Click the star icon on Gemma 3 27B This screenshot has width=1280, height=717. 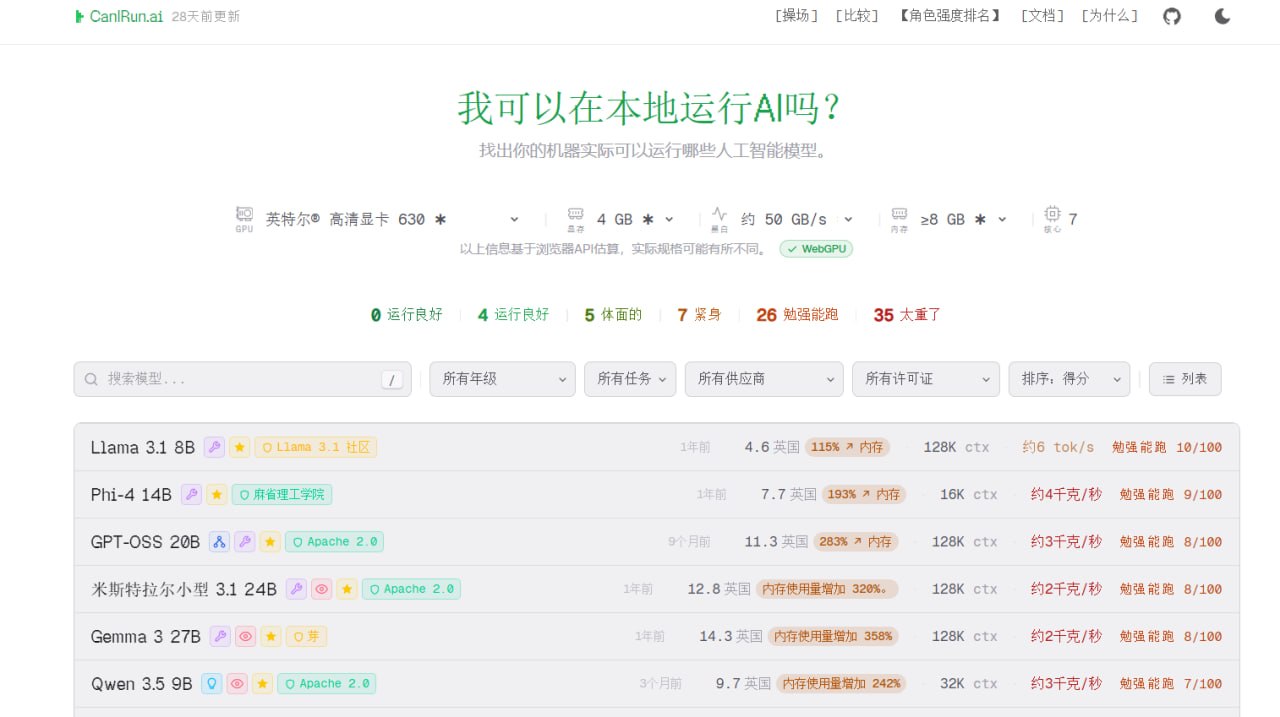tap(271, 637)
